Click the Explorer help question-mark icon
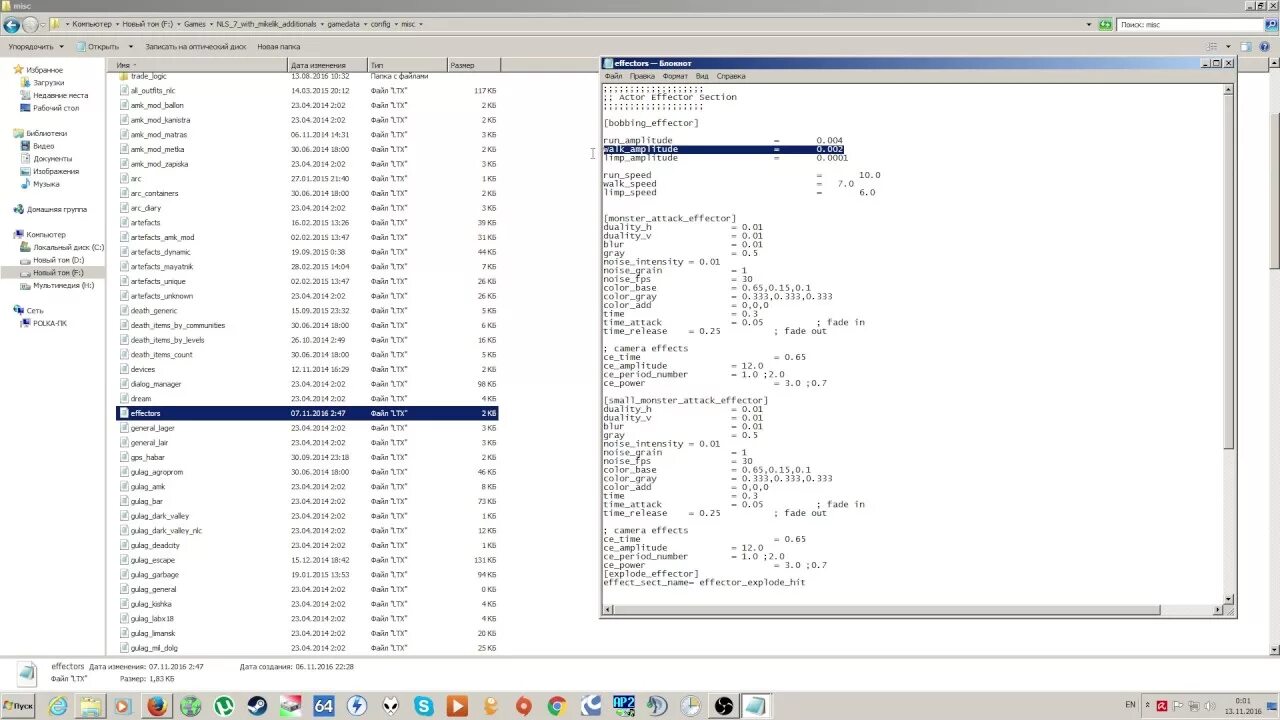The image size is (1280, 720). click(1266, 46)
